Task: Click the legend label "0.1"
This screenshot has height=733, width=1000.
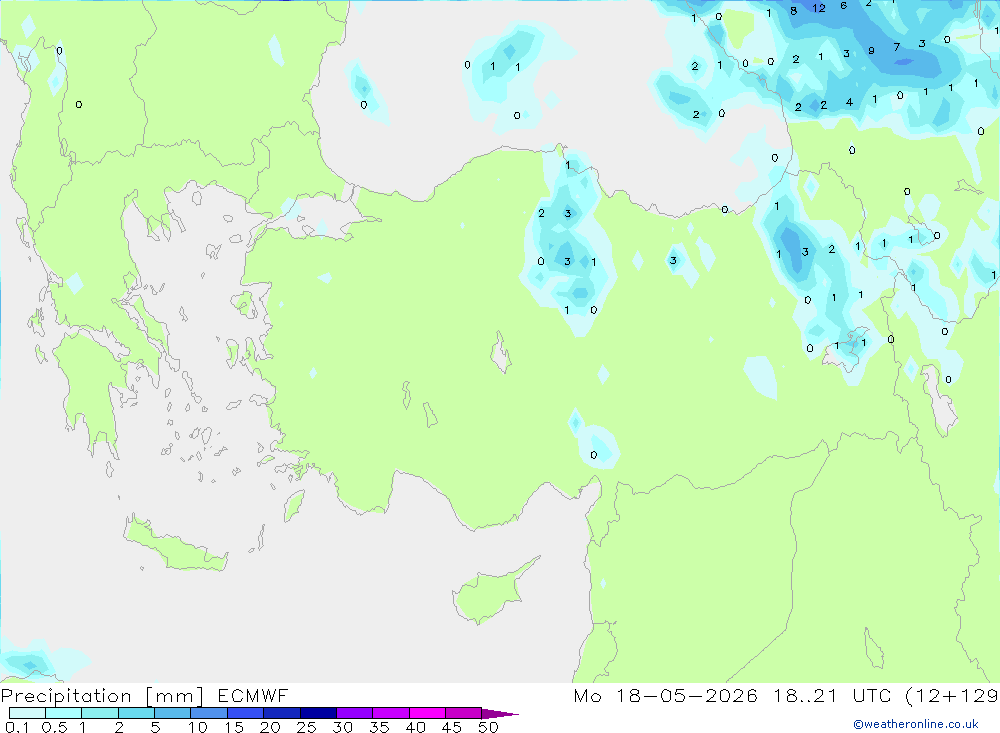Action: point(17,727)
